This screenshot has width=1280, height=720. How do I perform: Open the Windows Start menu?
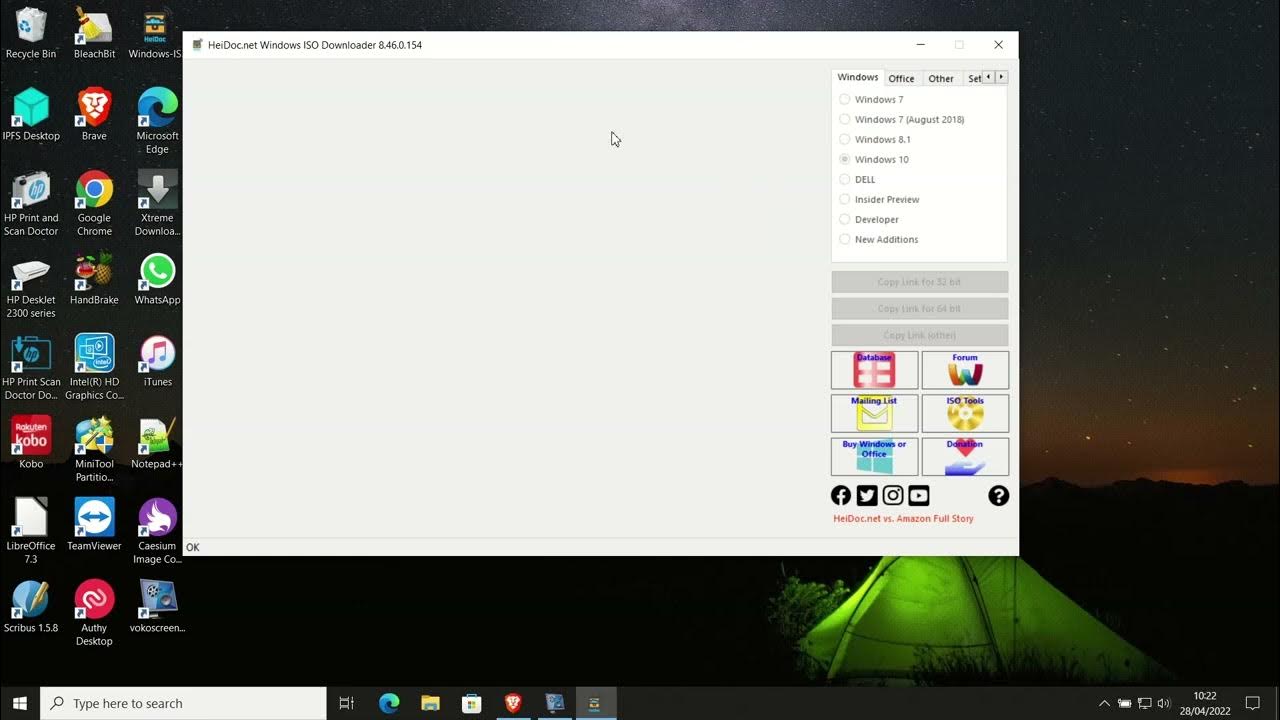tap(20, 703)
